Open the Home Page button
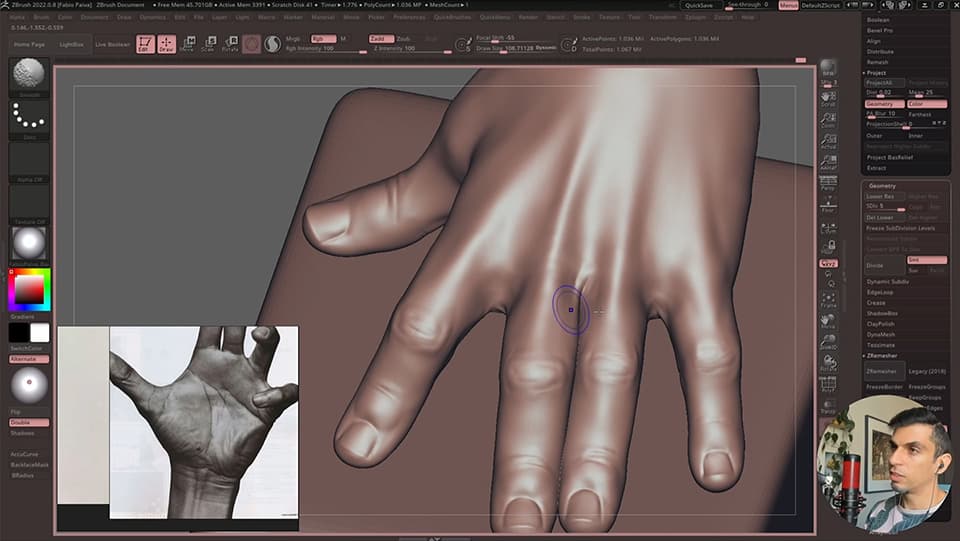The height and width of the screenshot is (541, 960). click(x=29, y=45)
